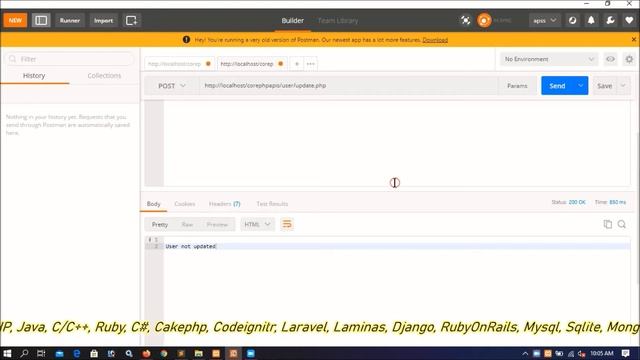Screen dimensions: 640x360
Task: Click the Download link in banner
Action: pos(435,40)
